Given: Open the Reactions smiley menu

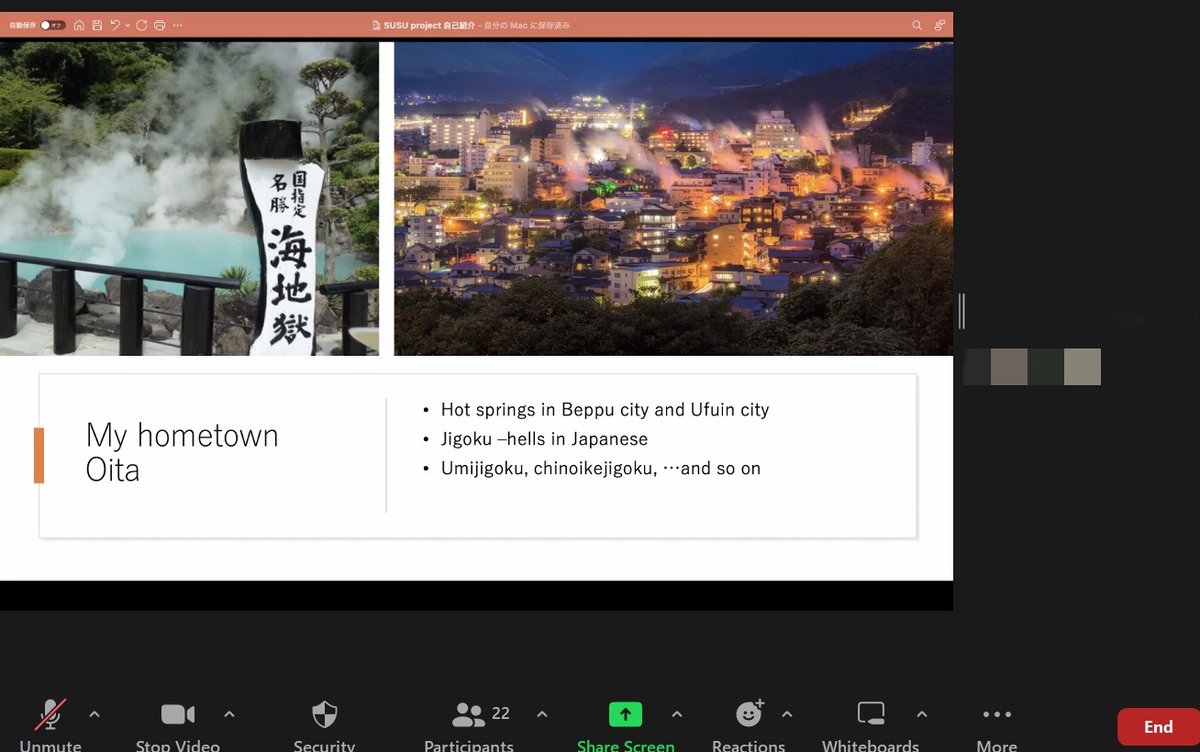Looking at the screenshot, I should click(x=749, y=713).
